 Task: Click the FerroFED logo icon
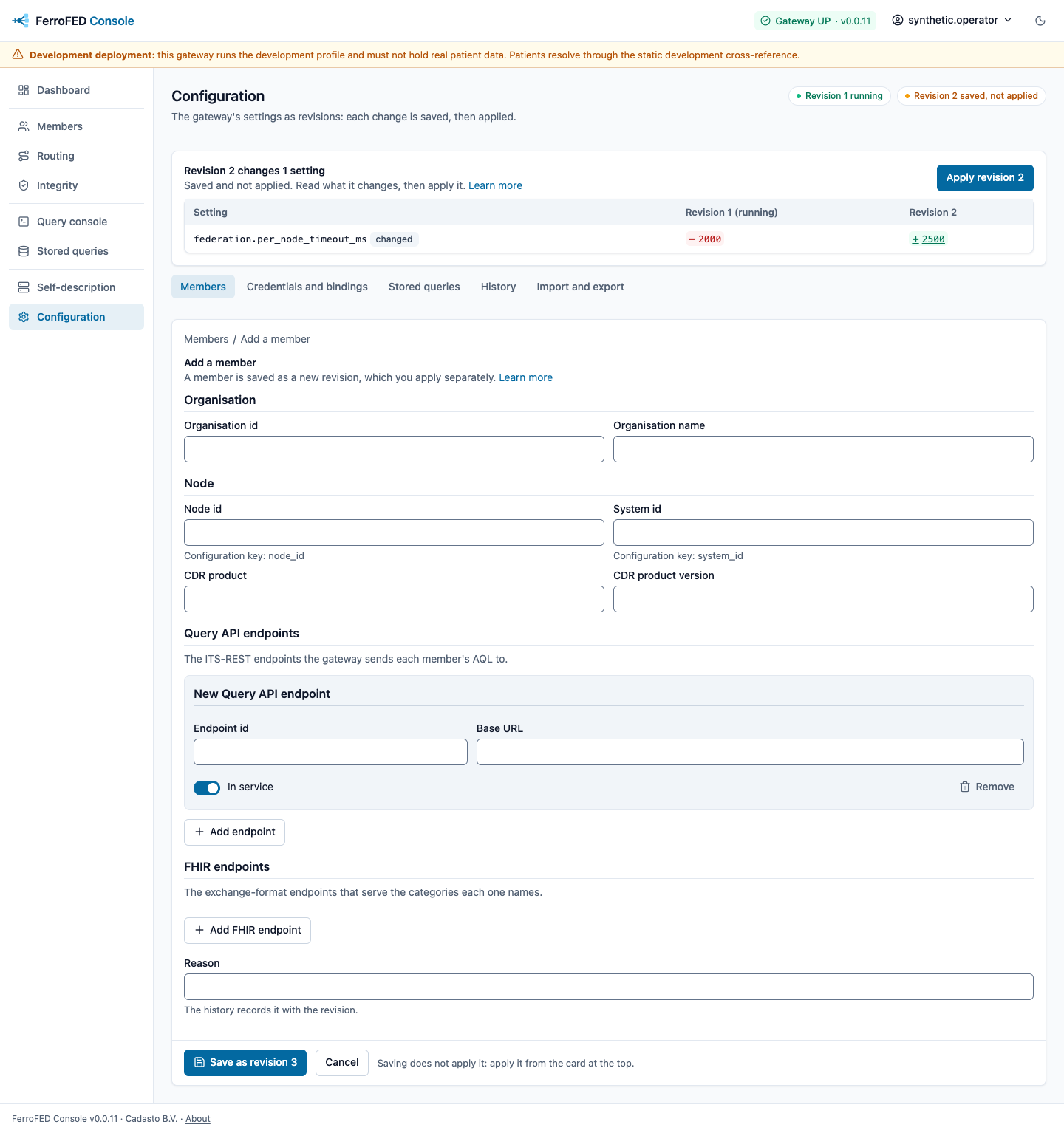coord(21,21)
